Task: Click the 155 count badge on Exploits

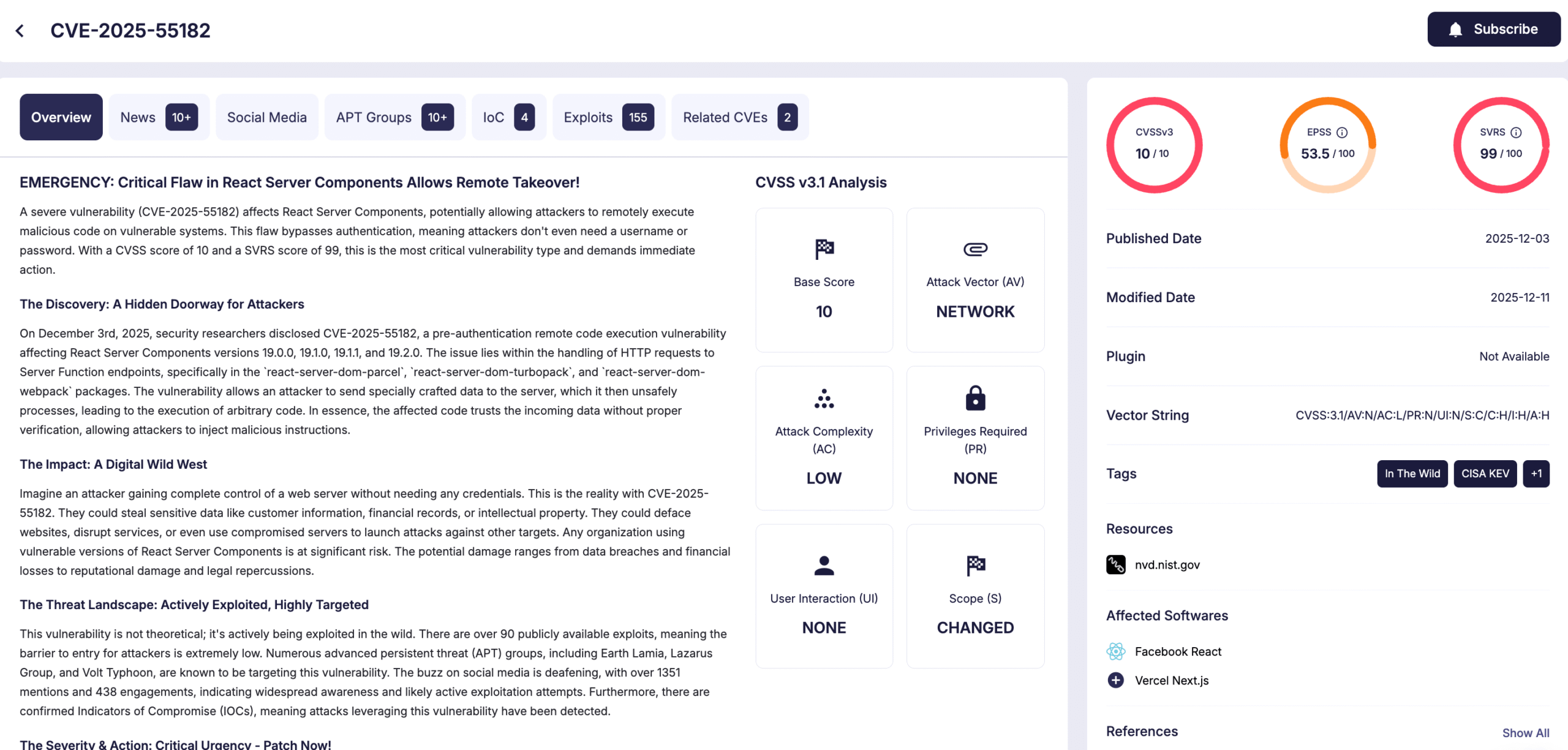Action: pyautogui.click(x=638, y=117)
